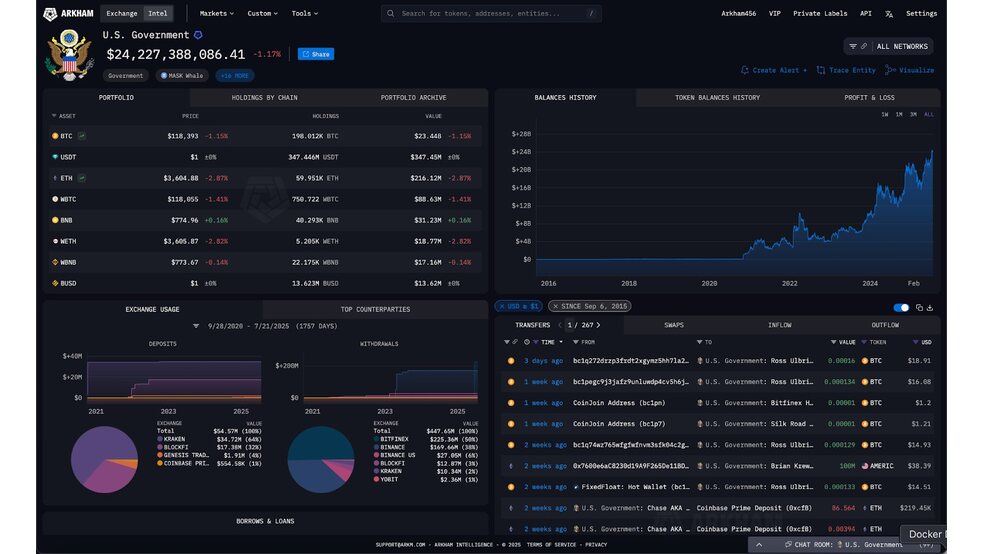Remove the SINCE Sep 6, 2015 filter chip
This screenshot has width=984, height=554.
(x=555, y=306)
